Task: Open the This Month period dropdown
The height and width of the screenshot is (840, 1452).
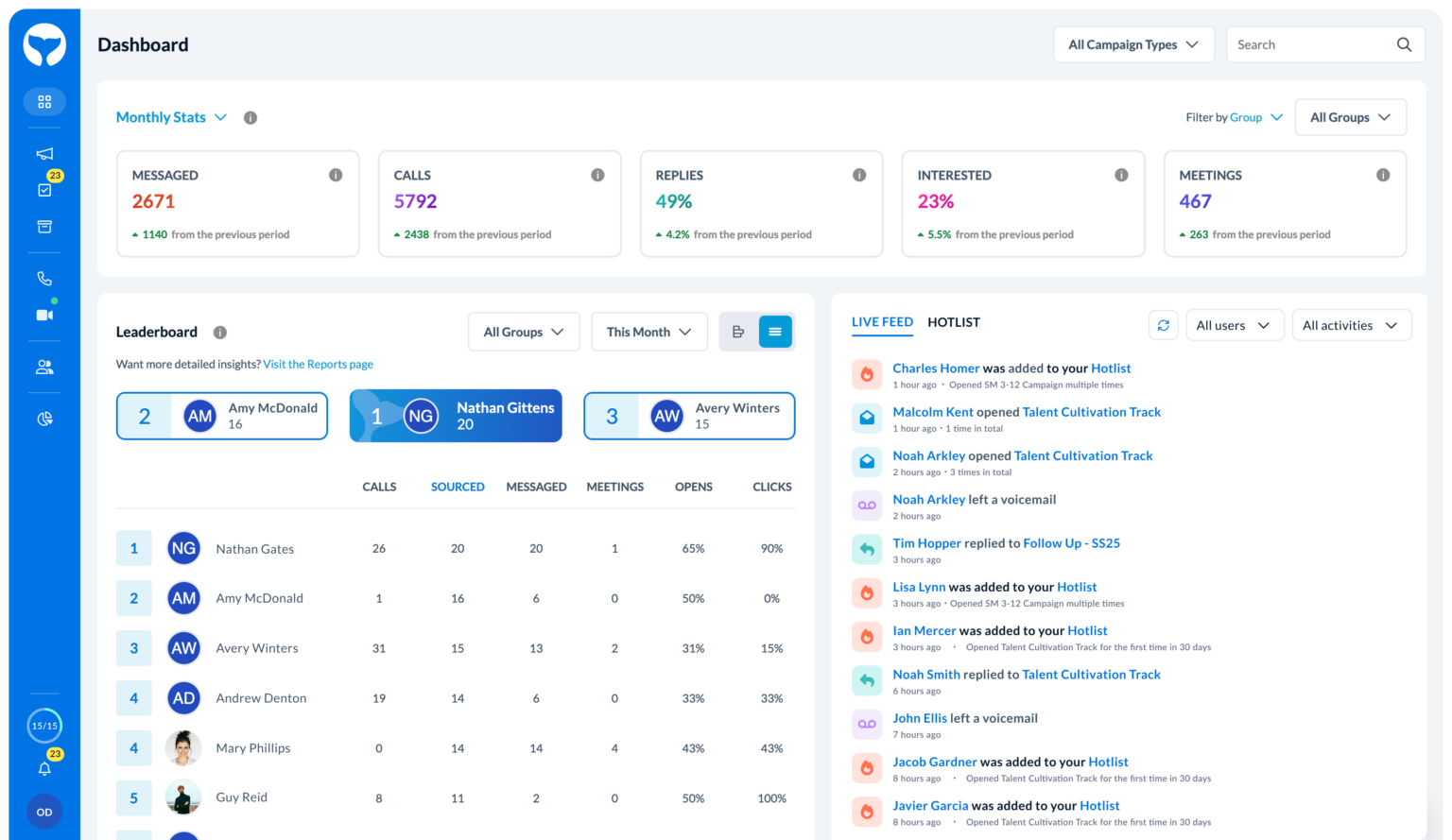Action: pyautogui.click(x=648, y=332)
